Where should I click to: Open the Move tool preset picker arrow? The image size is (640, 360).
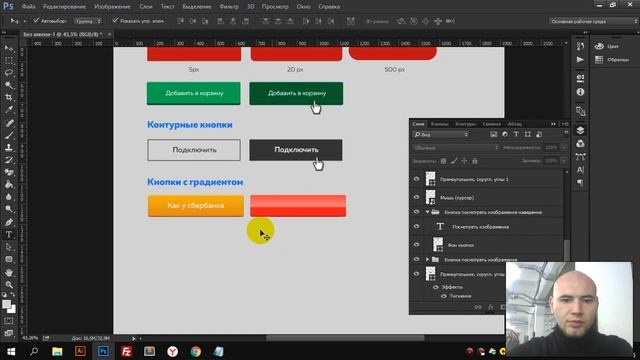tap(24, 21)
